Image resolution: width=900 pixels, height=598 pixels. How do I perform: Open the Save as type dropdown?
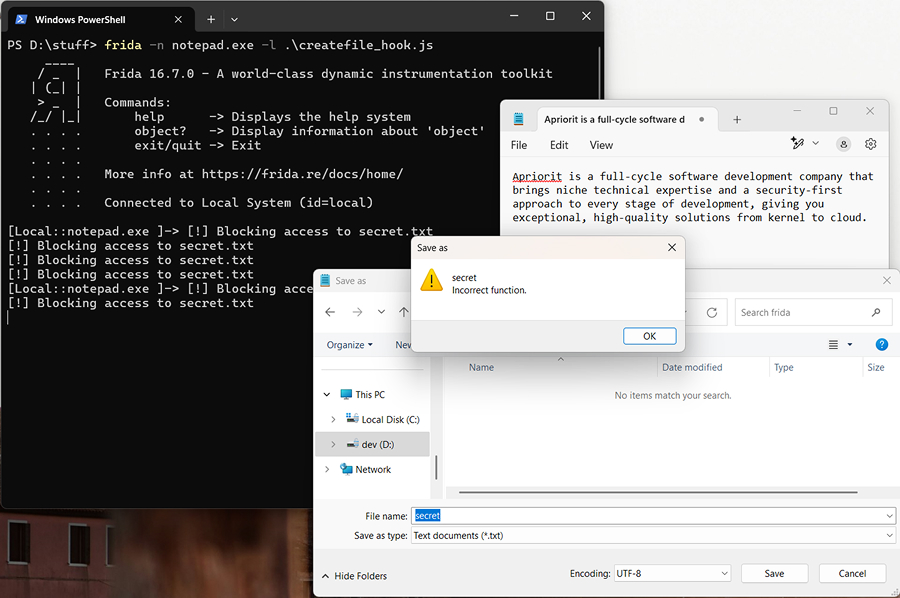pyautogui.click(x=653, y=535)
